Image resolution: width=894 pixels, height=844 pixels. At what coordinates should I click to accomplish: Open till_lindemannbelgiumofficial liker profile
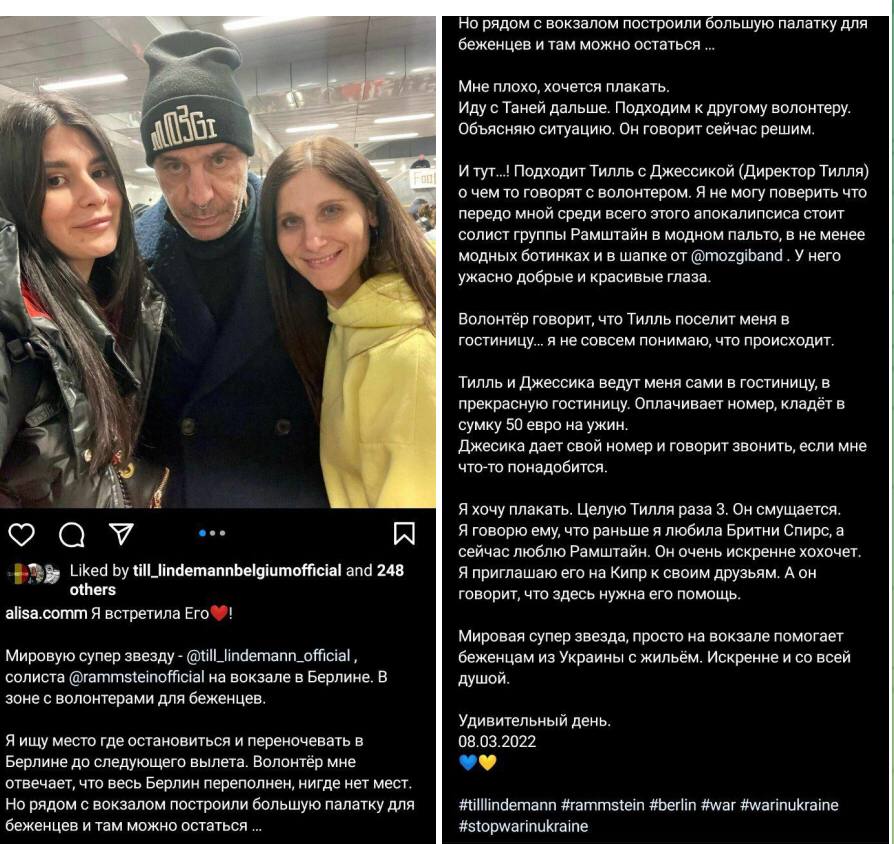[237, 570]
